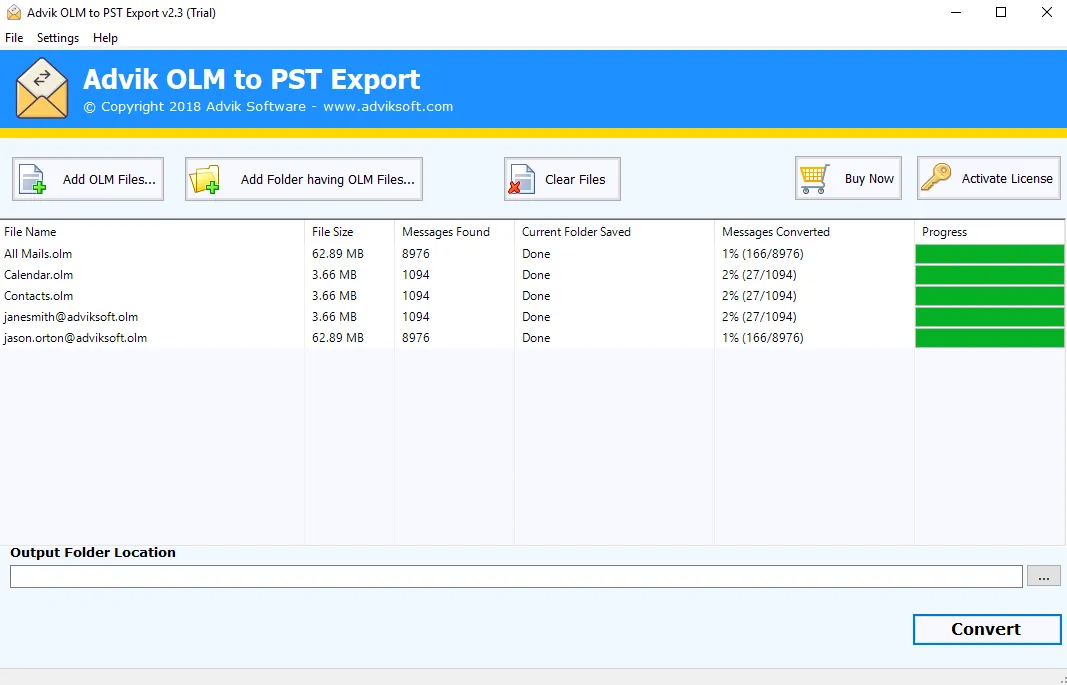Click the green progress bar for Contacts.olm

click(x=989, y=296)
